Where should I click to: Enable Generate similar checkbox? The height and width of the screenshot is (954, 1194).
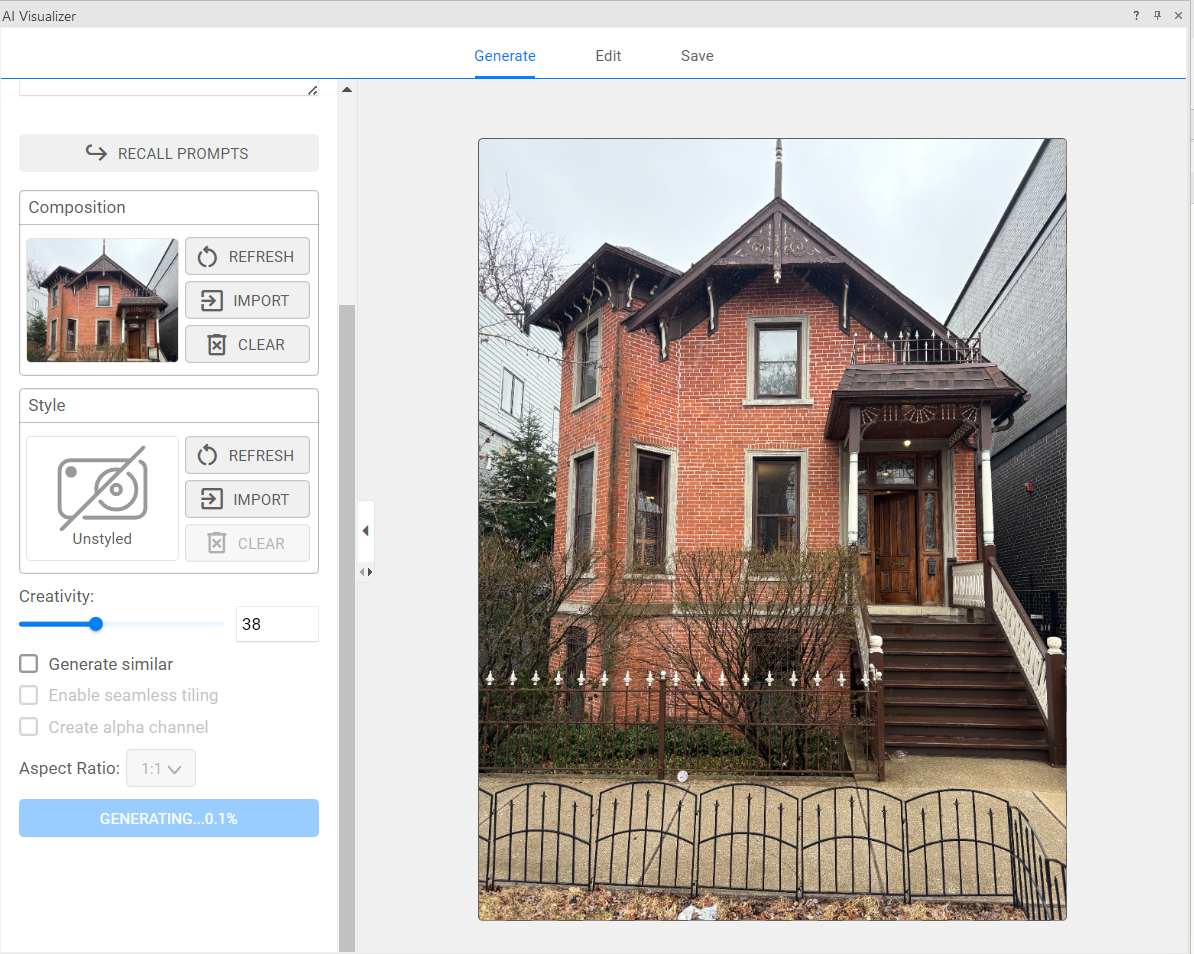pos(29,664)
